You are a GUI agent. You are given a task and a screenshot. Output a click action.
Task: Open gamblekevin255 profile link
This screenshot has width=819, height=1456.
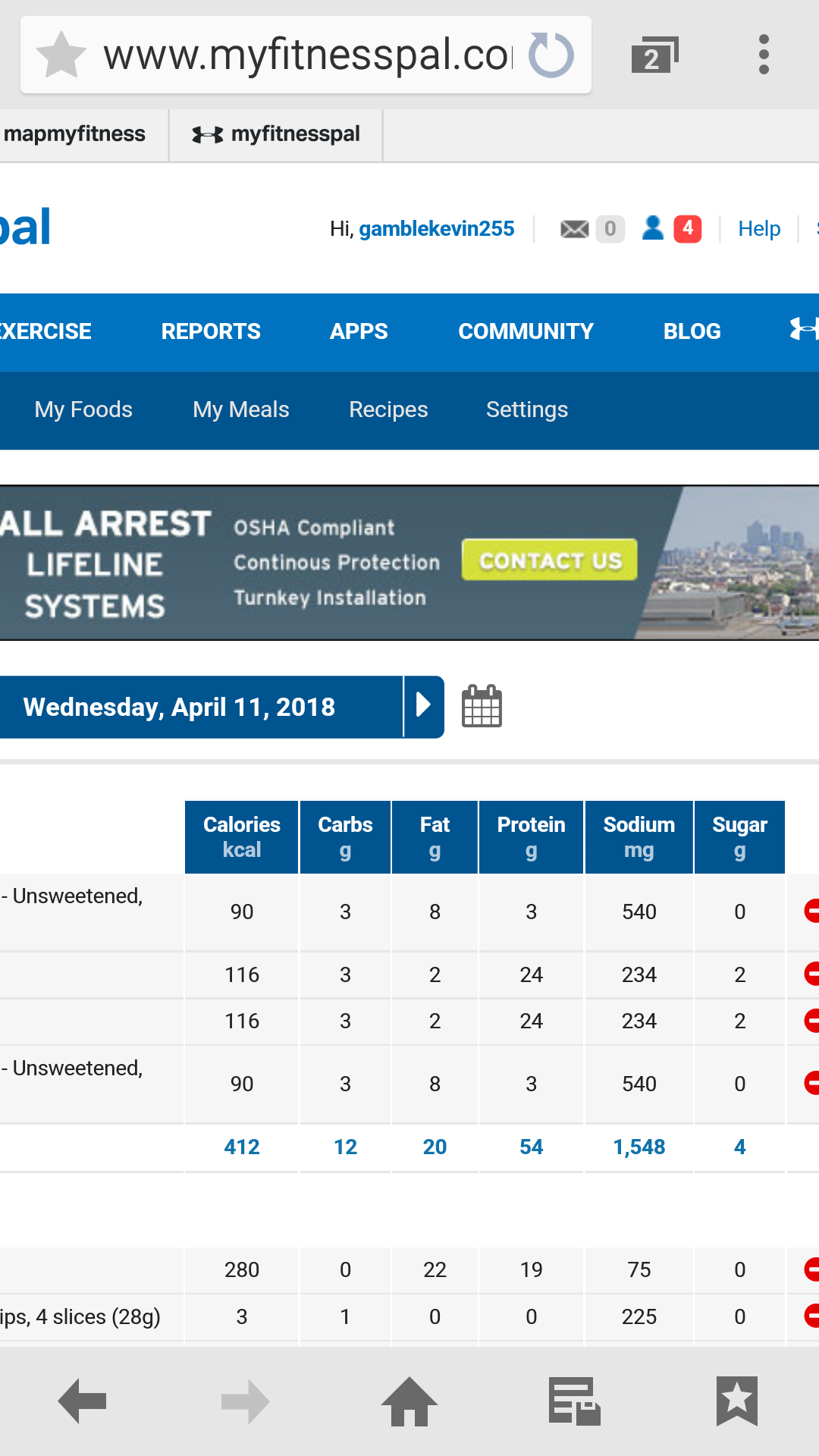[437, 229]
